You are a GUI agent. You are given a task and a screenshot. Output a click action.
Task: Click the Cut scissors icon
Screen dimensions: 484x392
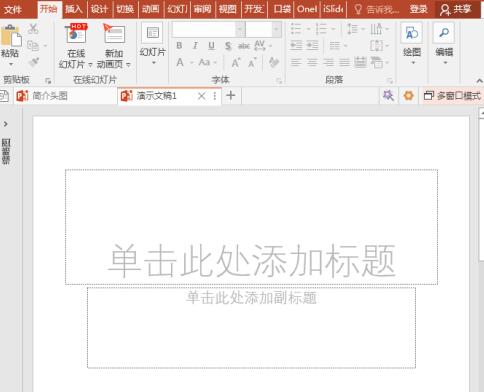33,29
